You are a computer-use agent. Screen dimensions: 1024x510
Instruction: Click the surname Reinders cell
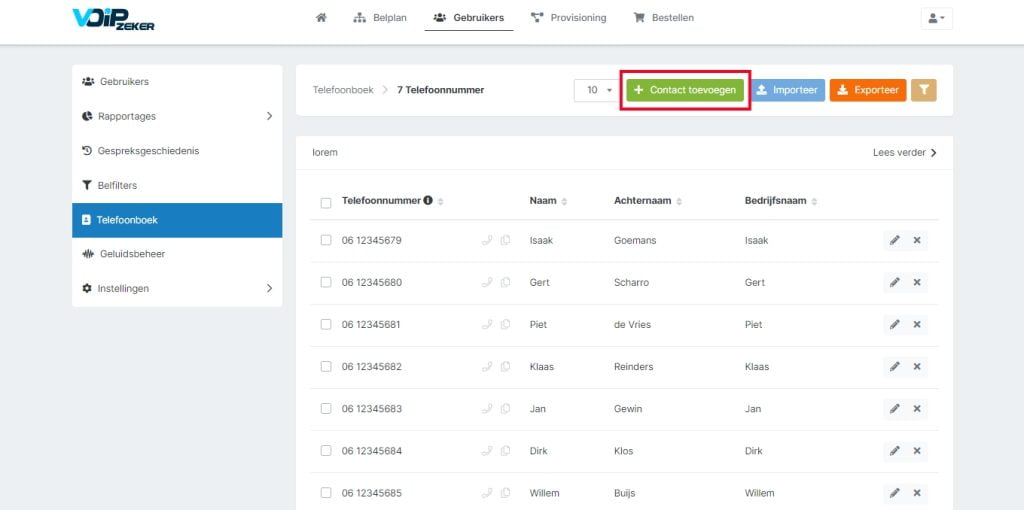click(x=633, y=366)
